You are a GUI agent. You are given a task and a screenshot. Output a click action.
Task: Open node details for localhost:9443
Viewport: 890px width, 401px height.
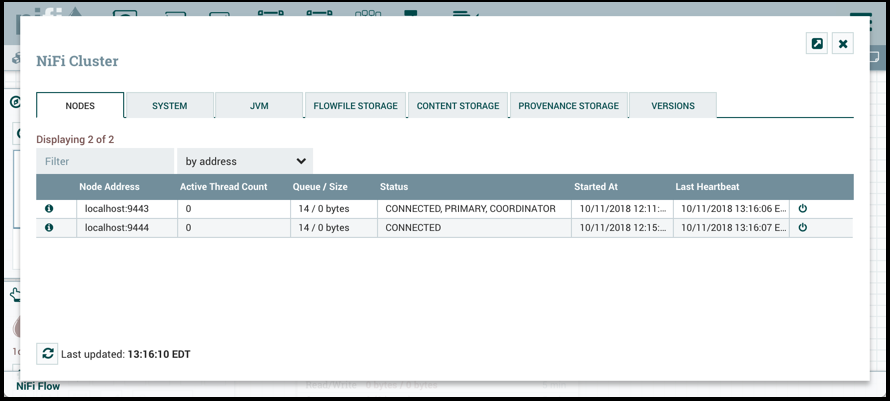49,209
